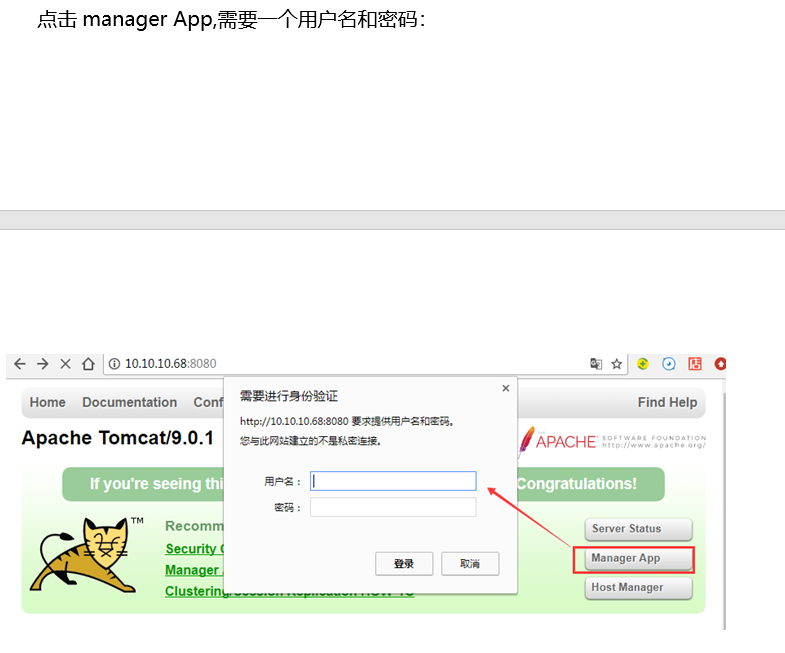
Task: Open the translate page icon
Action: (x=596, y=364)
